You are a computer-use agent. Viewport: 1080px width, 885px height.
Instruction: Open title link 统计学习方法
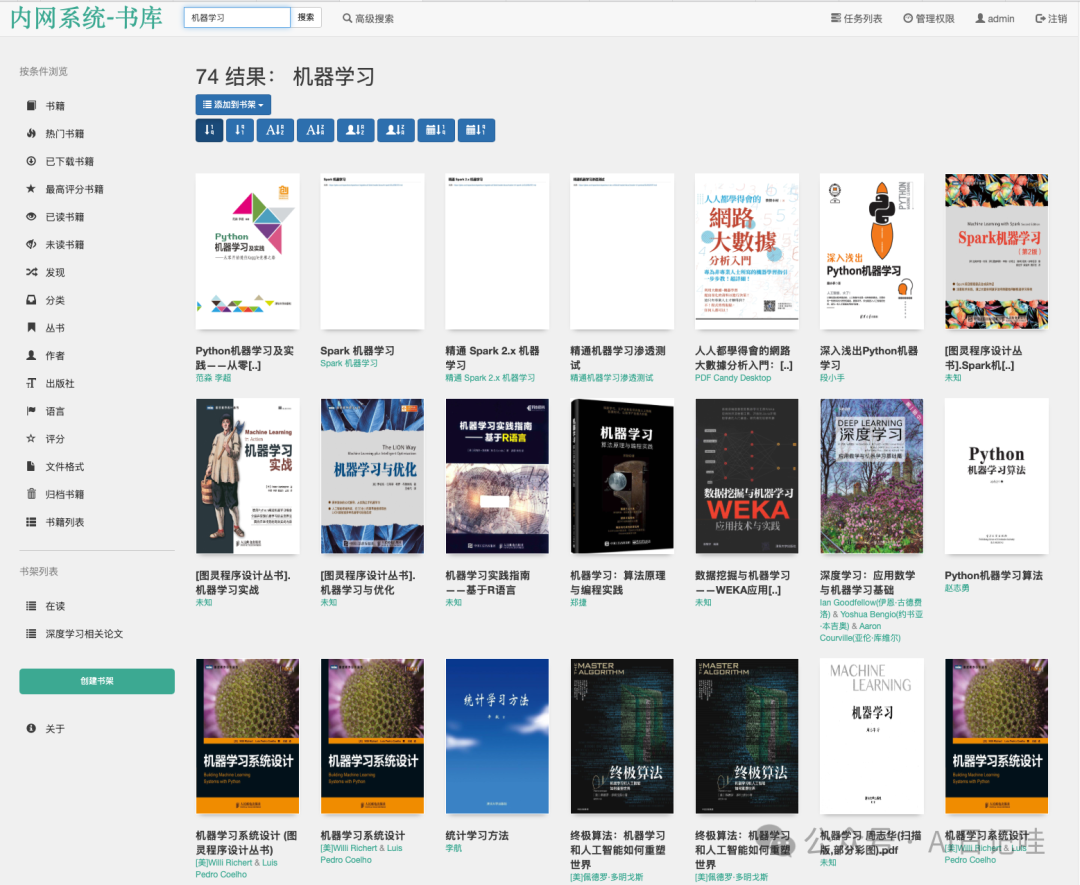(477, 835)
